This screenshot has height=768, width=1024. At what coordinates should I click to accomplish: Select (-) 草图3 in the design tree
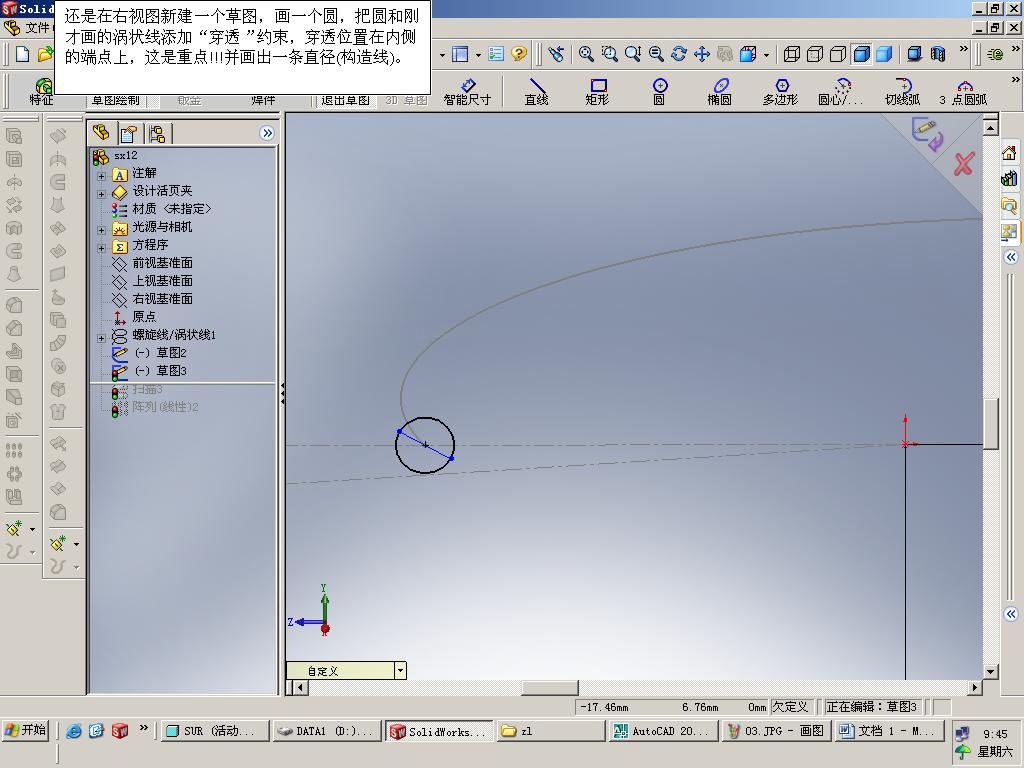[160, 370]
